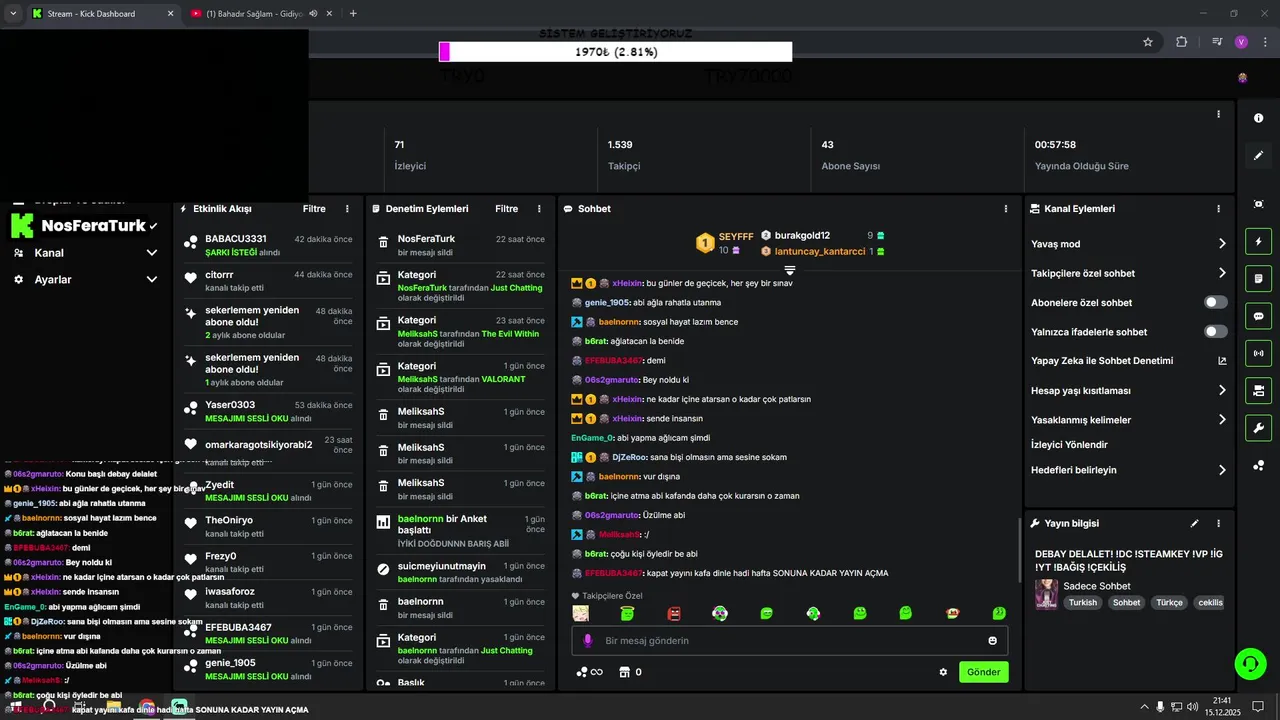Open the system volume icon in tray
1280x720 pixels.
pyautogui.click(x=1192, y=706)
